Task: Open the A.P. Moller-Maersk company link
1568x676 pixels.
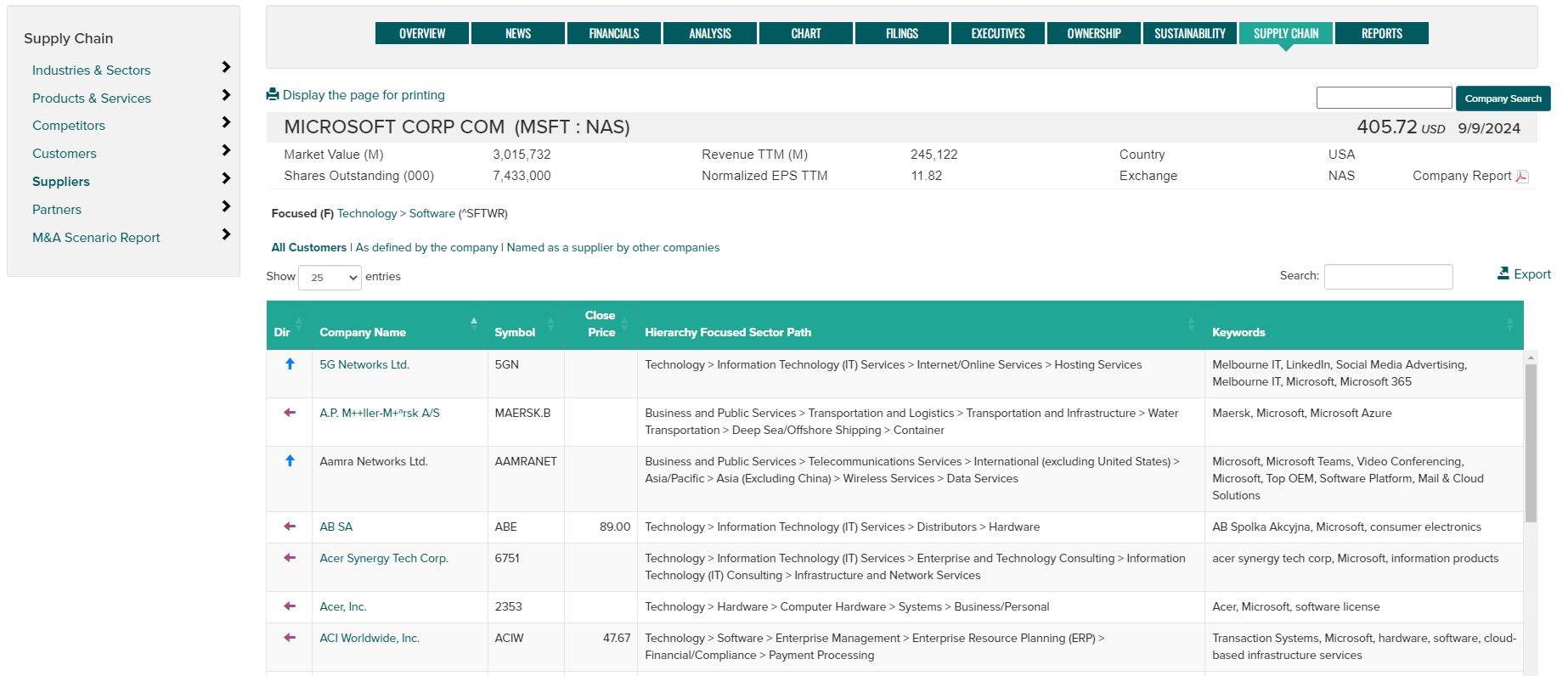Action: pyautogui.click(x=380, y=413)
